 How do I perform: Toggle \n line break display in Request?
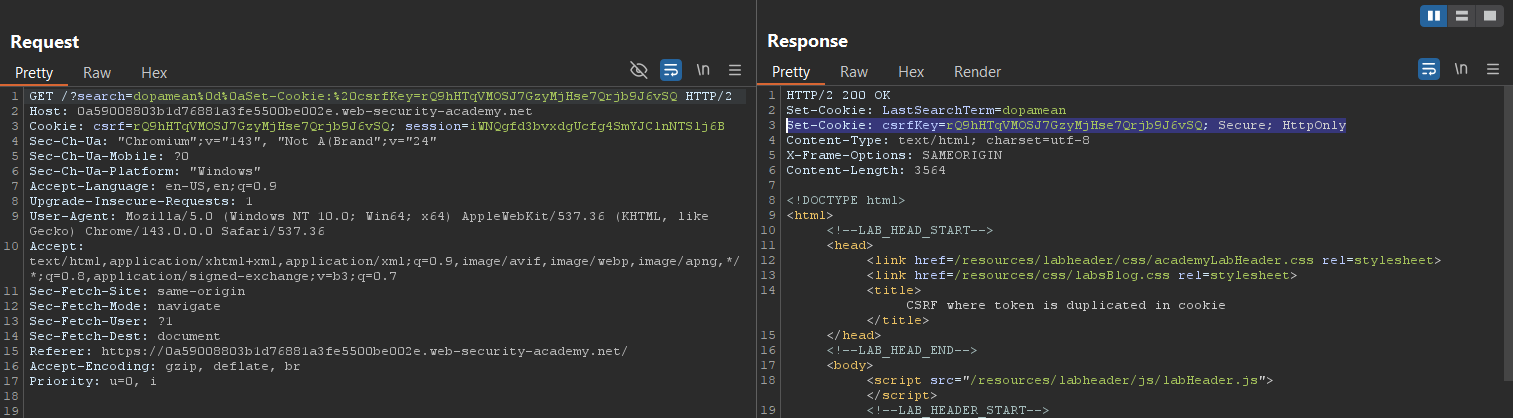[703, 69]
